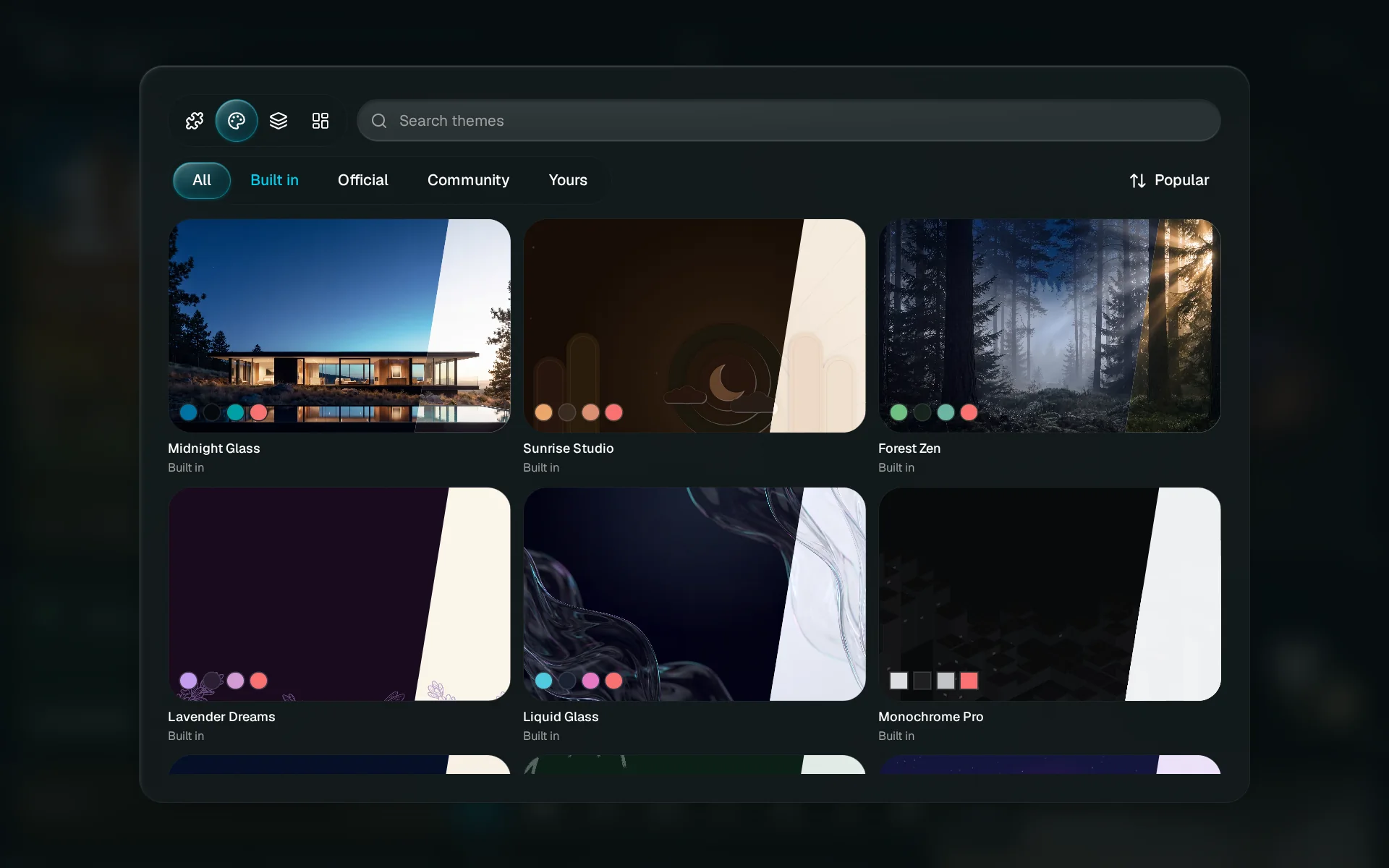The image size is (1389, 868).
Task: Switch to the Built in tab
Action: pos(274,180)
